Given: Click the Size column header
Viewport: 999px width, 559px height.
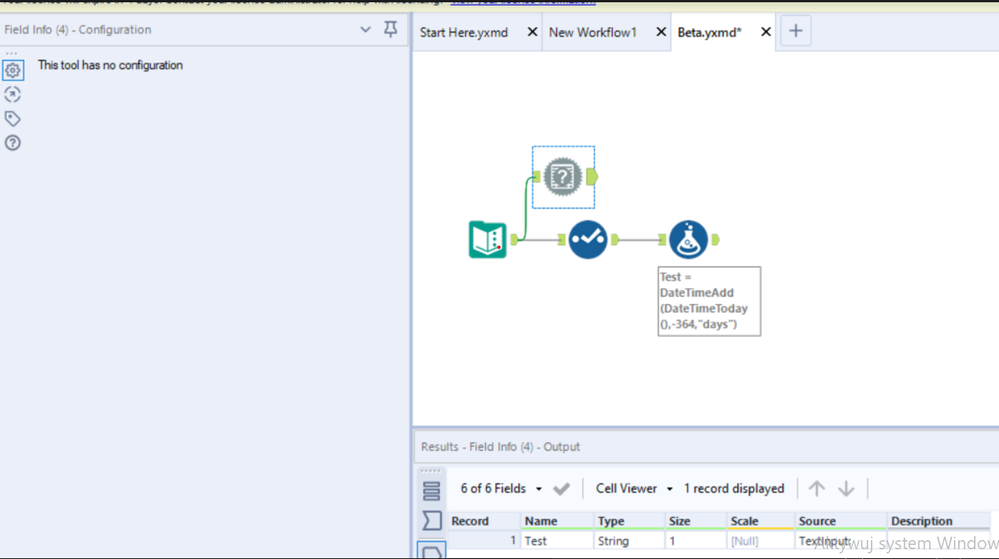Looking at the screenshot, I should click(x=696, y=521).
